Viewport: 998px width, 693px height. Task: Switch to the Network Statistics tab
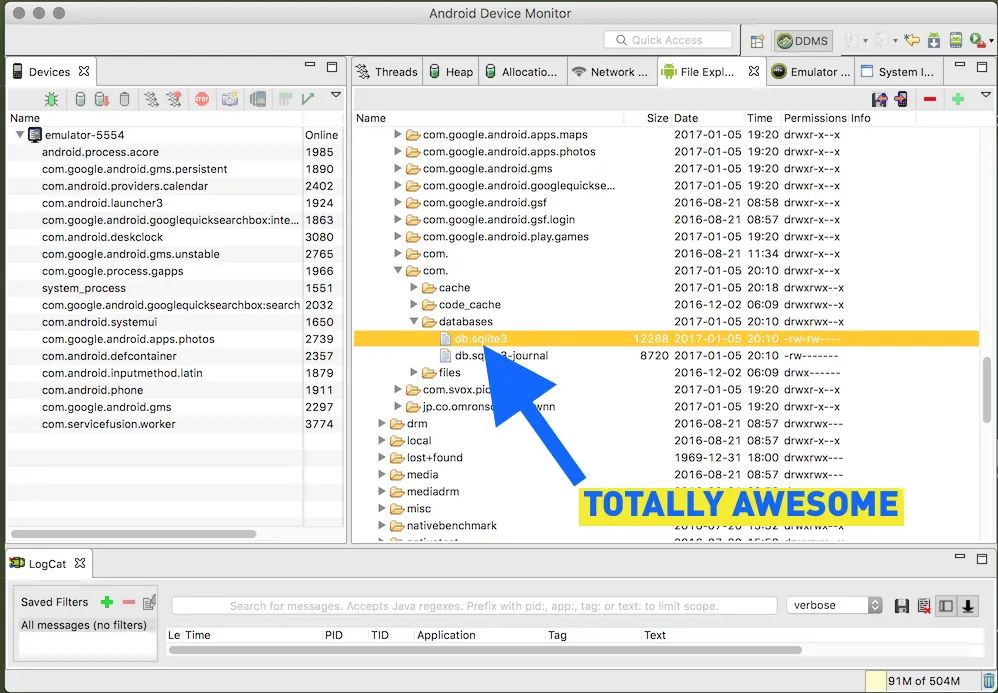pyautogui.click(x=610, y=72)
